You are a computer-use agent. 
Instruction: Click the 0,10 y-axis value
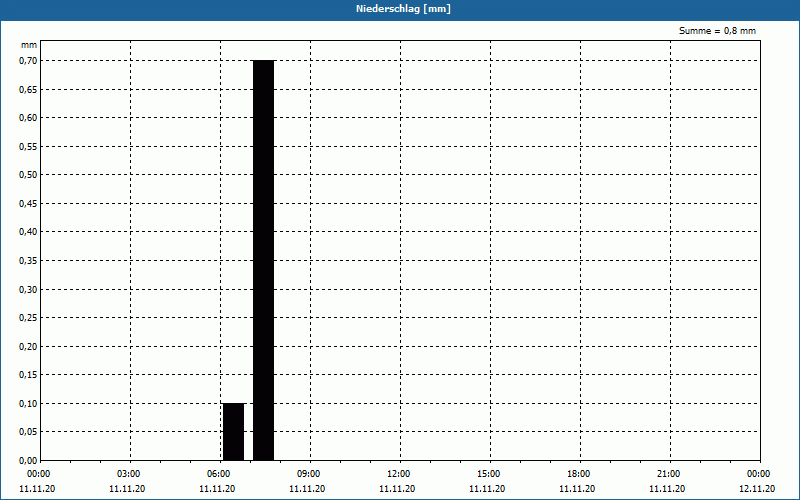(28, 404)
